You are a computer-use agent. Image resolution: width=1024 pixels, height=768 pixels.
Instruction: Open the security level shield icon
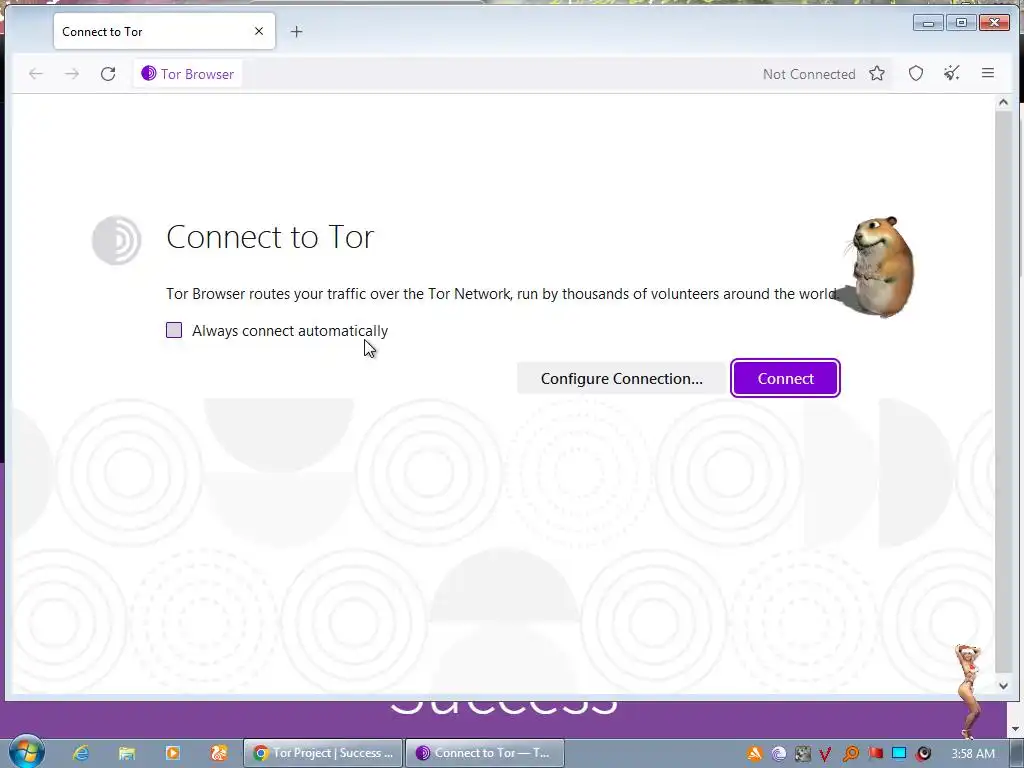916,73
